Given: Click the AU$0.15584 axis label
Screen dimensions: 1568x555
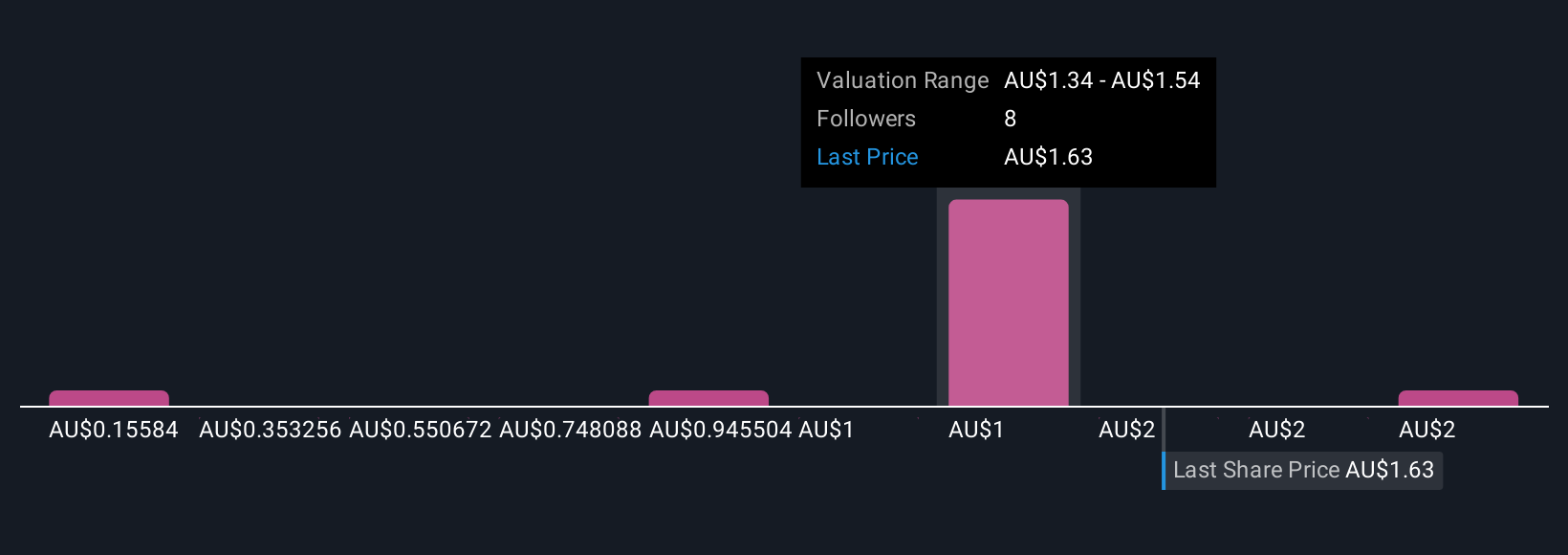Looking at the screenshot, I should coord(114,430).
